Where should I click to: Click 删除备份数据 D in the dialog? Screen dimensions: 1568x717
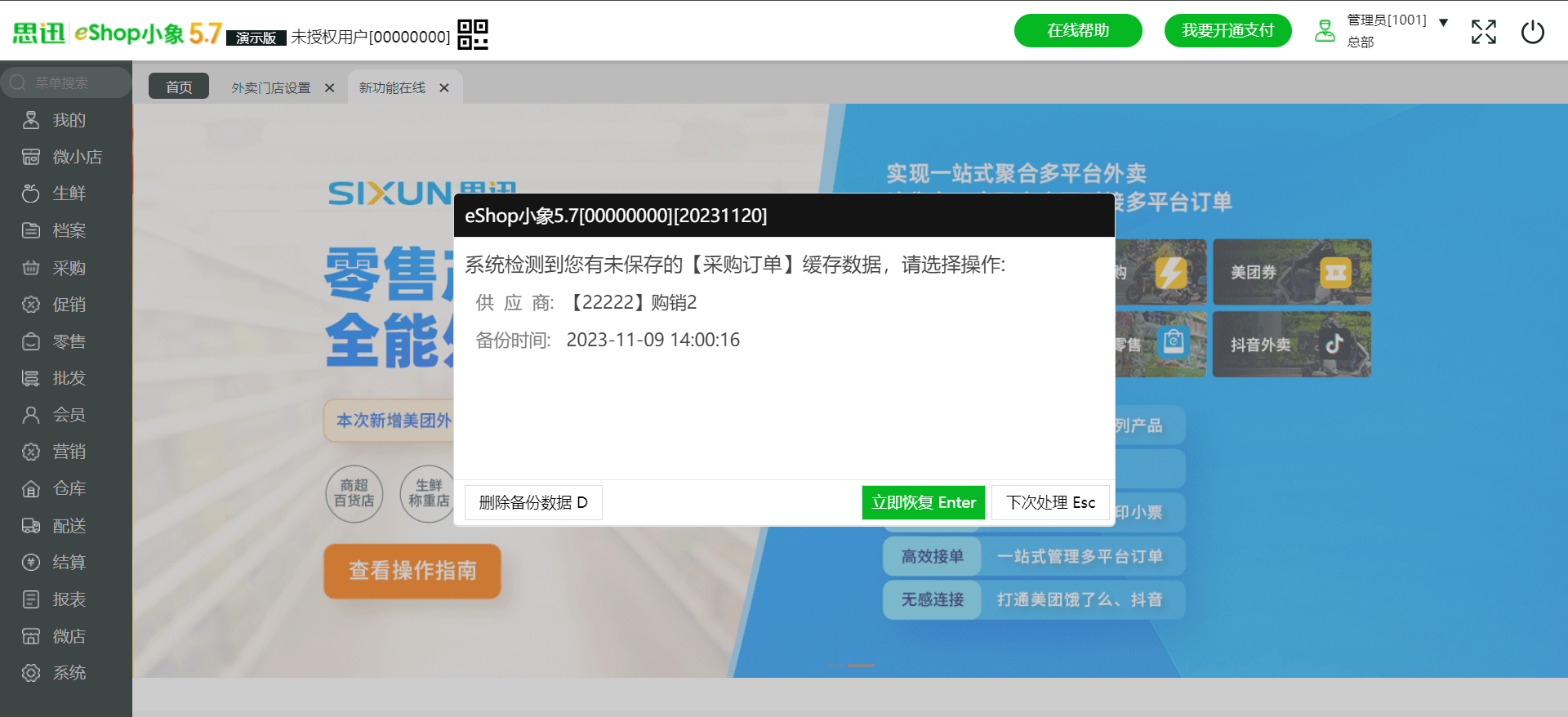click(x=533, y=502)
